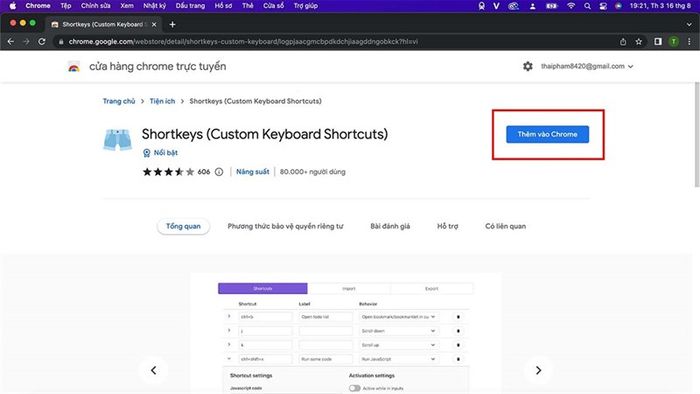Go back to previous page

(x=11, y=41)
